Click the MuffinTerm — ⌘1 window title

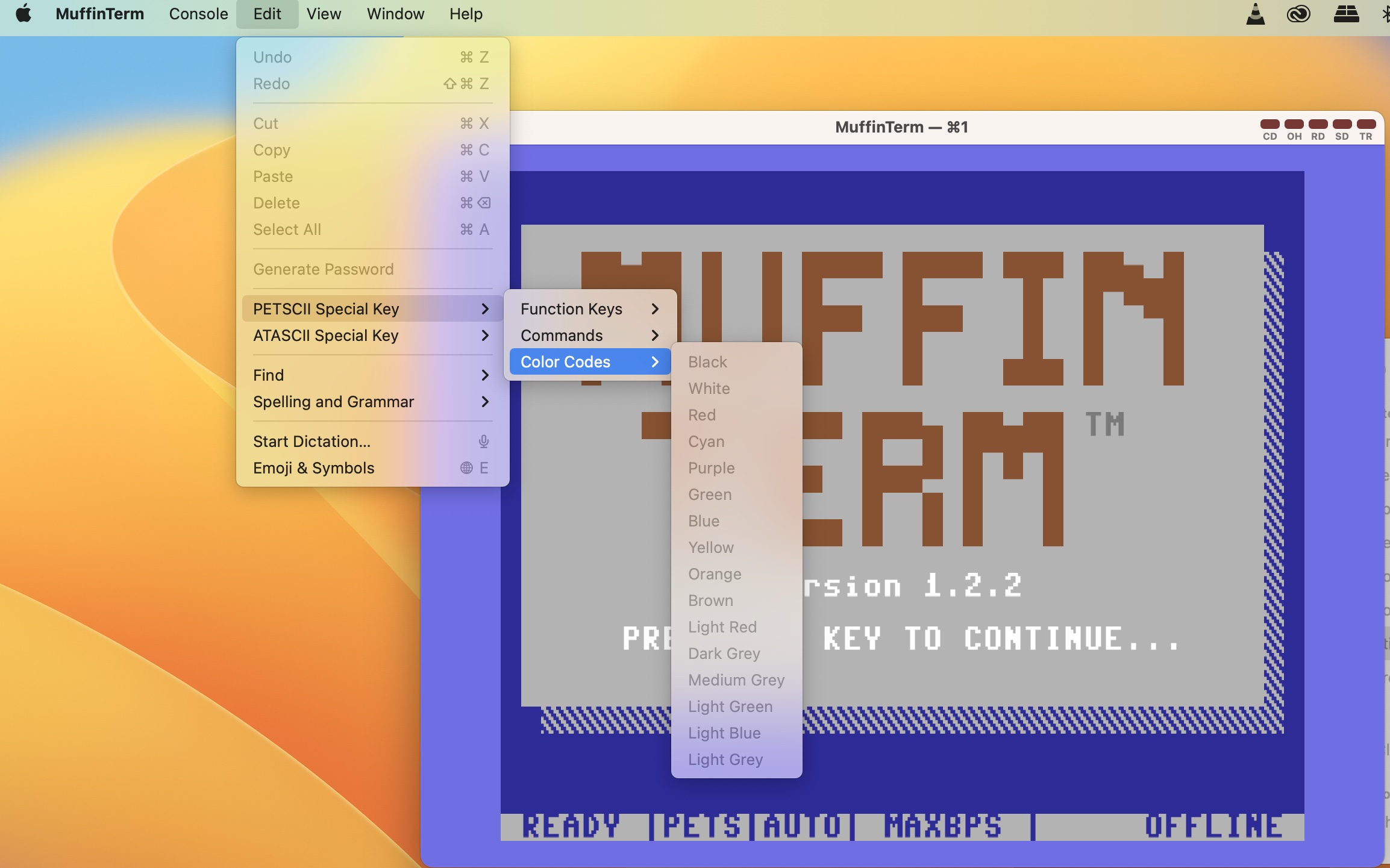(x=901, y=127)
